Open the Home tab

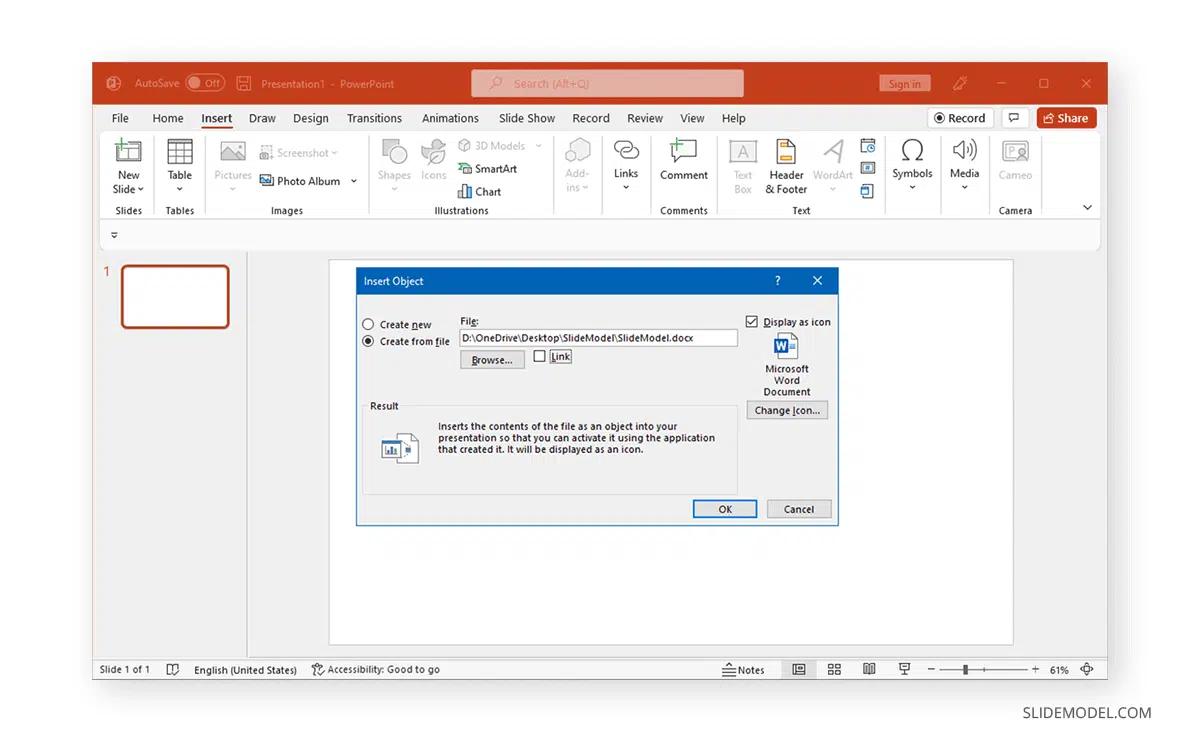168,118
